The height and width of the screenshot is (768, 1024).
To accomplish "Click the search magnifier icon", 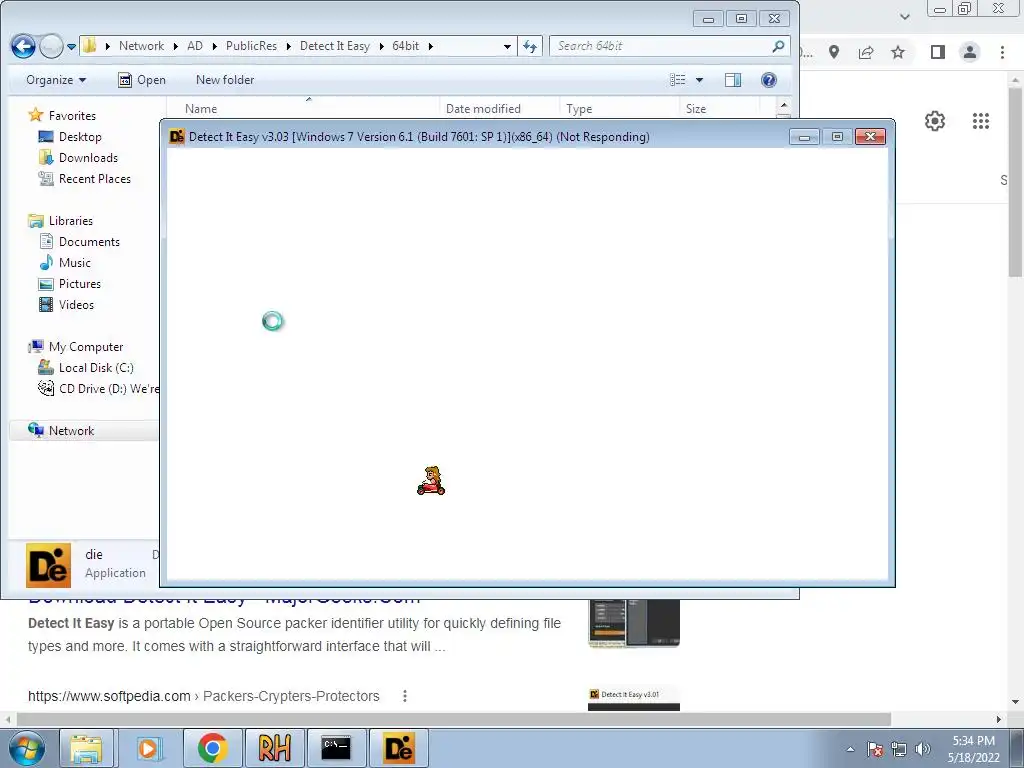I will point(778,46).
